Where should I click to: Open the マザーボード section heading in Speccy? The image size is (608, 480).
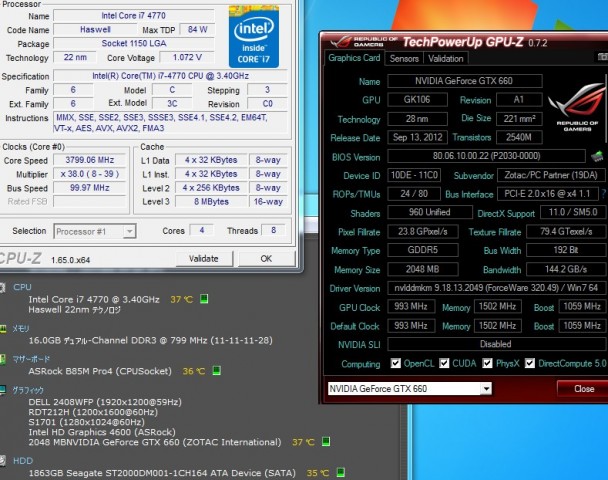[31, 359]
